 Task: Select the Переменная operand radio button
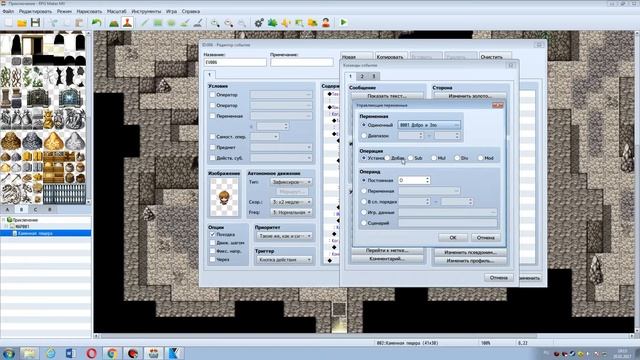364,191
